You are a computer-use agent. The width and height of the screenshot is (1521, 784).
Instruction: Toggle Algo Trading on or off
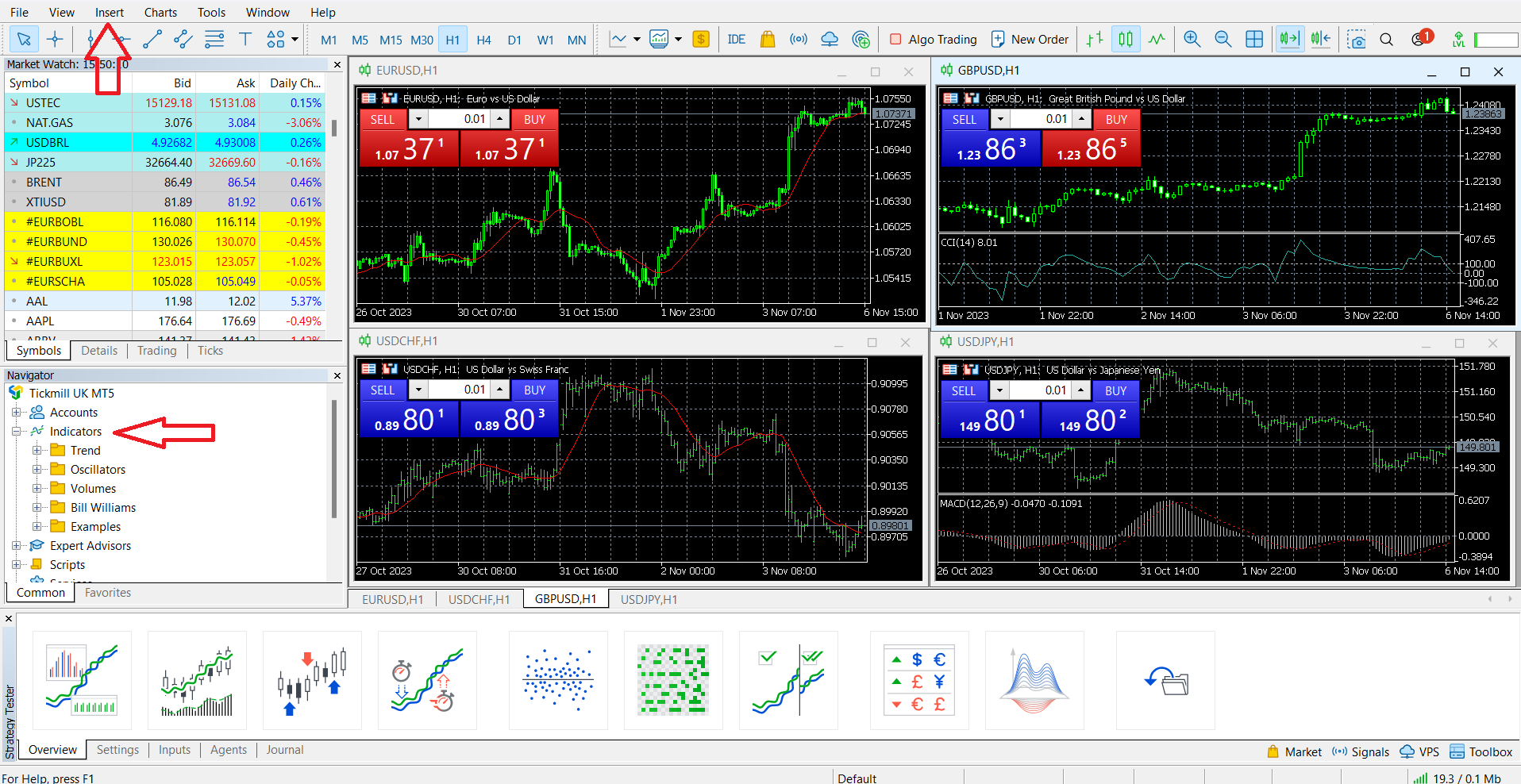934,39
